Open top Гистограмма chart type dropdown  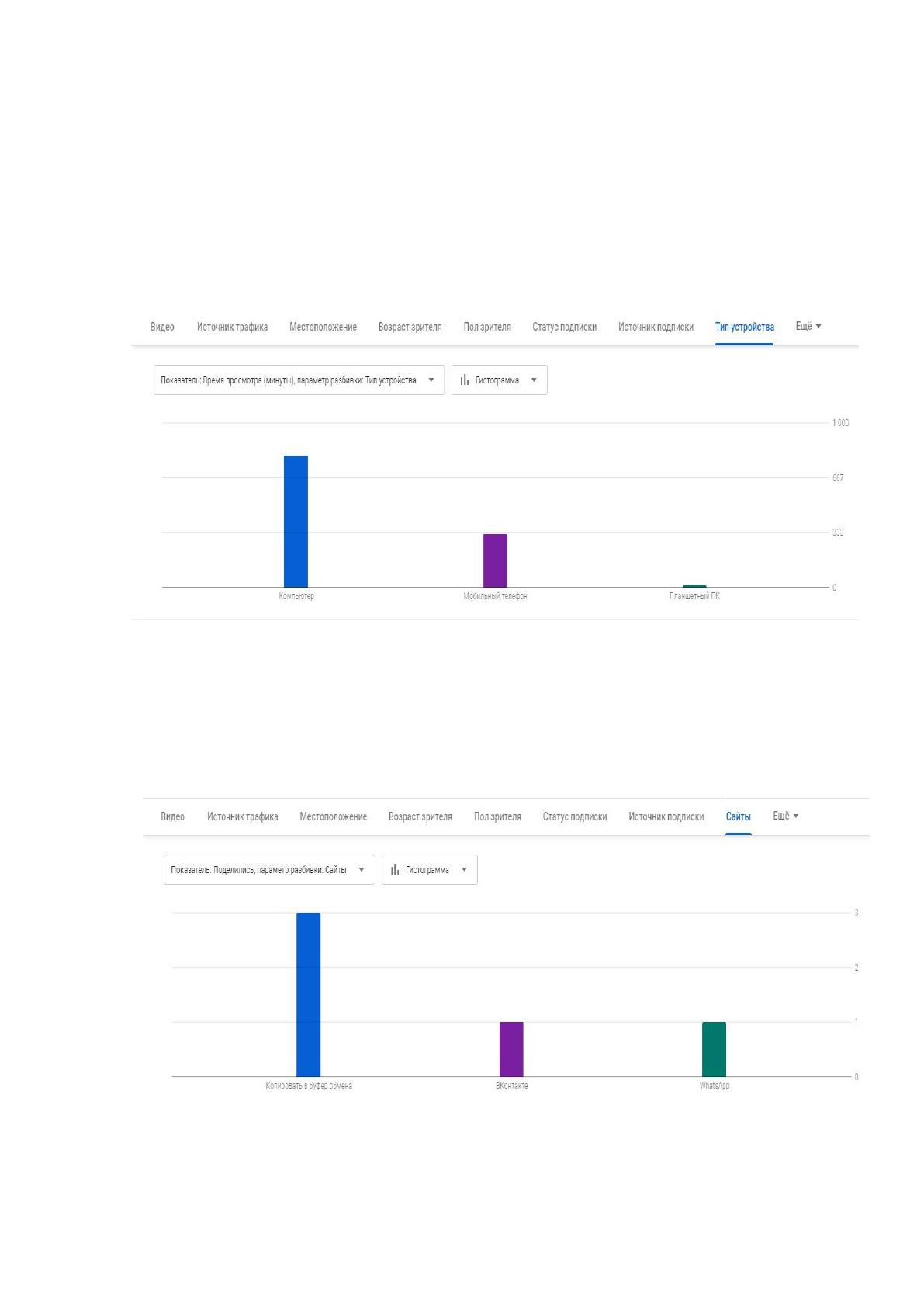[500, 380]
